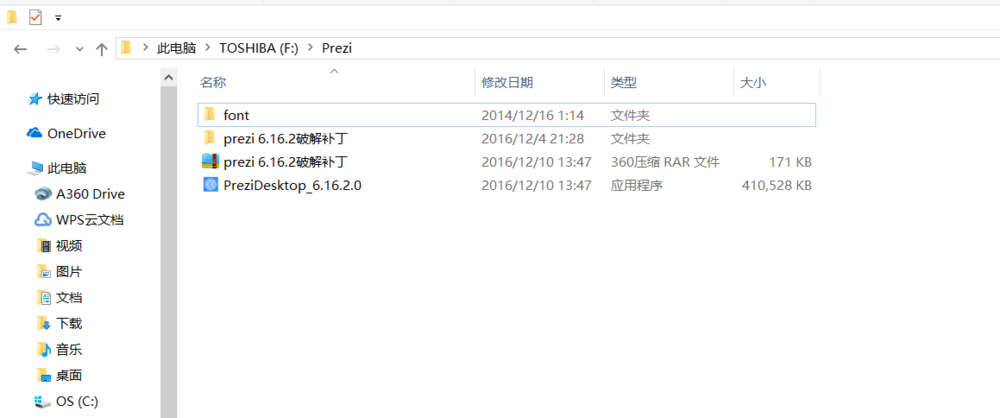This screenshot has width=1000, height=418.
Task: Click the 此电脑 computer icon in the sidebar
Action: (x=35, y=169)
